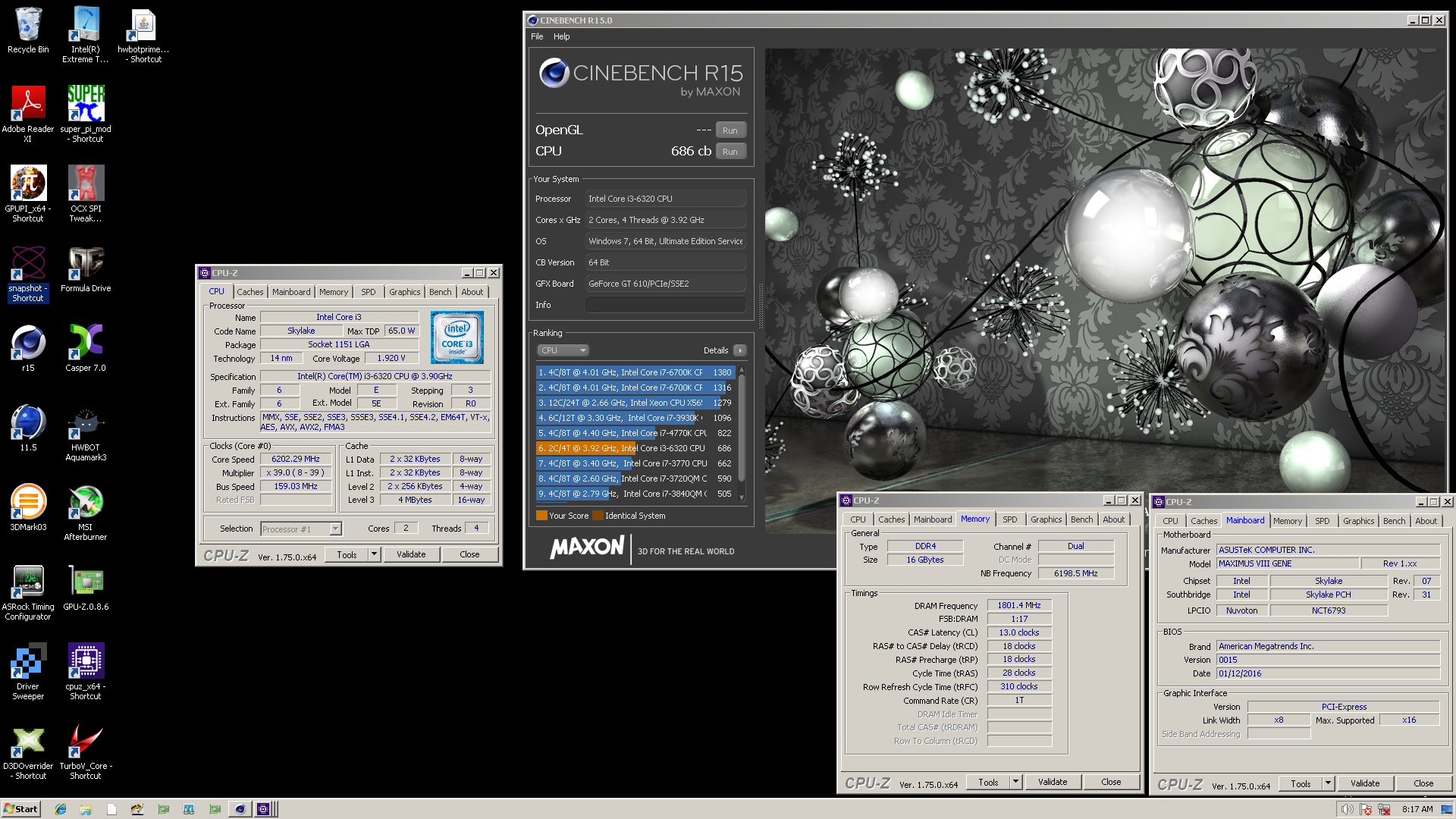This screenshot has height=819, width=1456.
Task: Switch to Bench tab in CPU-Z CPU window
Action: [440, 292]
